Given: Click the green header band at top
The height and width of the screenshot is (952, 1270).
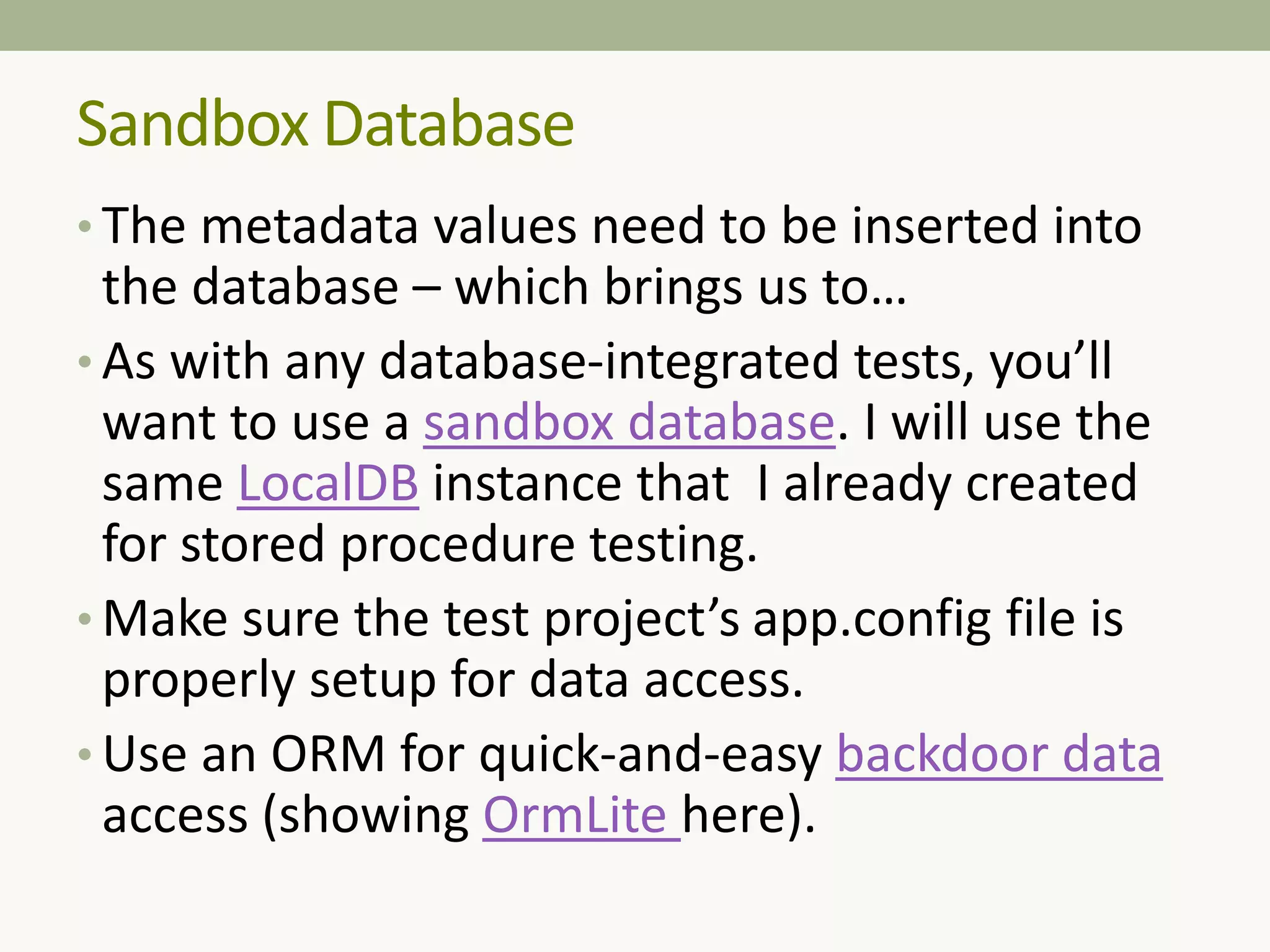Looking at the screenshot, I should [635, 25].
